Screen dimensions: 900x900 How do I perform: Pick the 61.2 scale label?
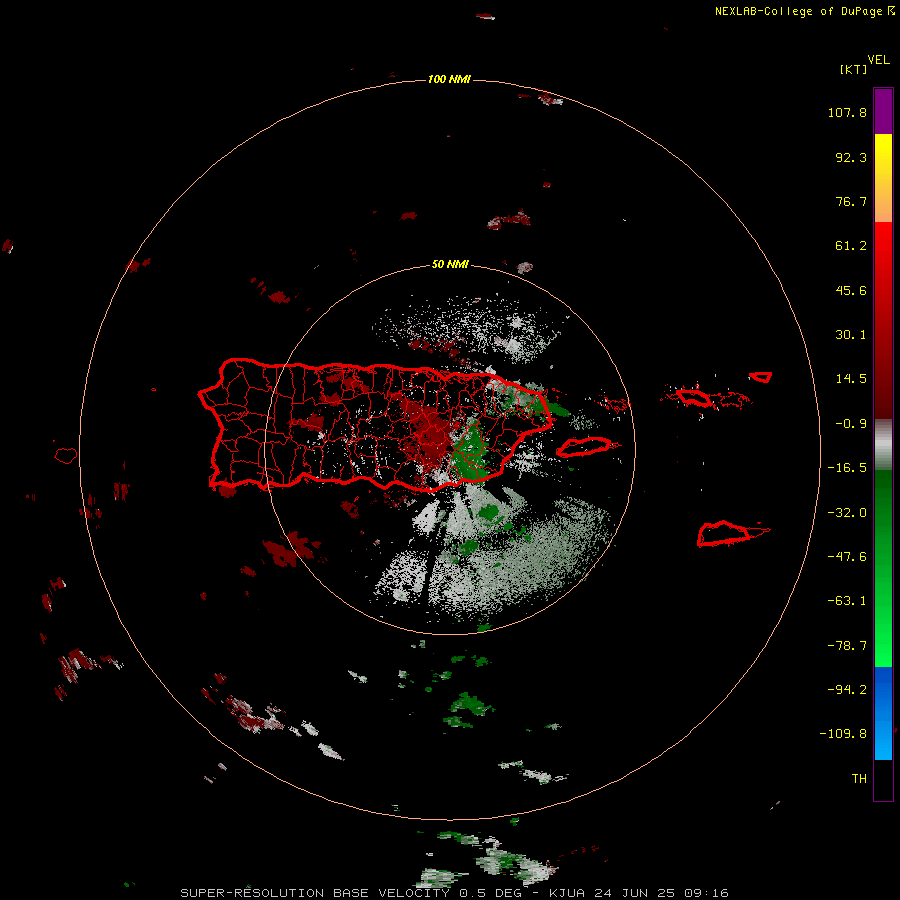click(x=851, y=246)
